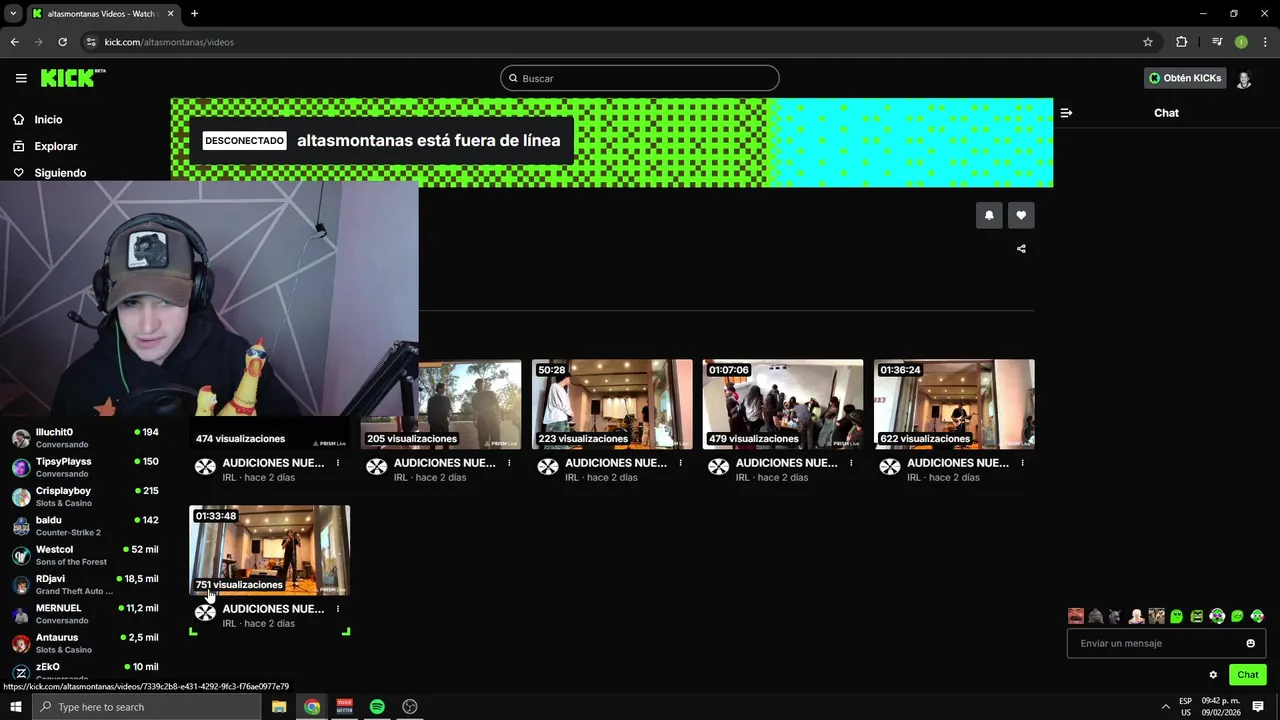Open the user profile avatar menu
Image resolution: width=1280 pixels, height=720 pixels.
click(1244, 79)
